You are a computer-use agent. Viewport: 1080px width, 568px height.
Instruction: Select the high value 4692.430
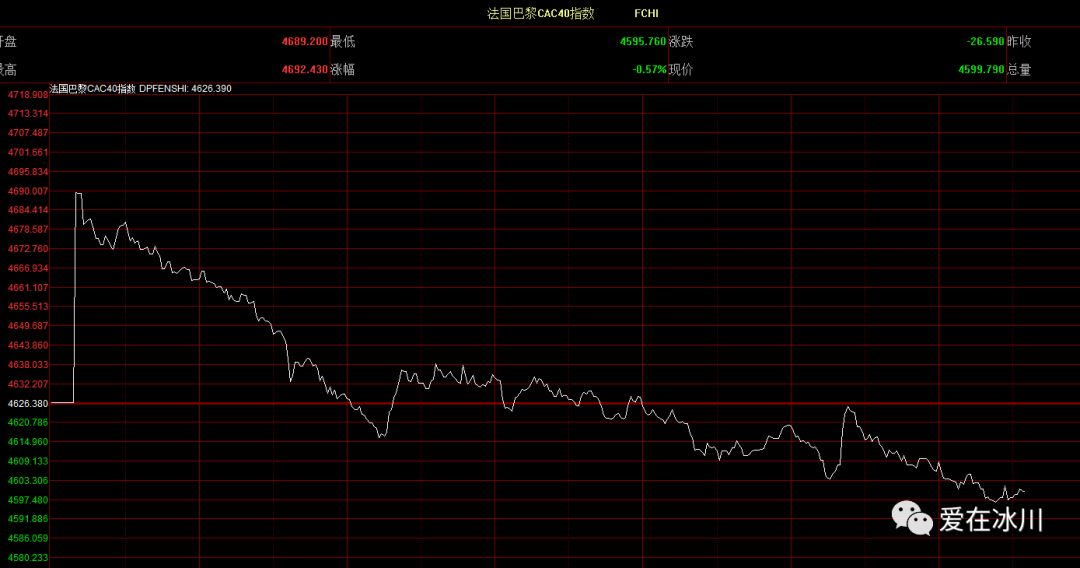pyautogui.click(x=304, y=70)
